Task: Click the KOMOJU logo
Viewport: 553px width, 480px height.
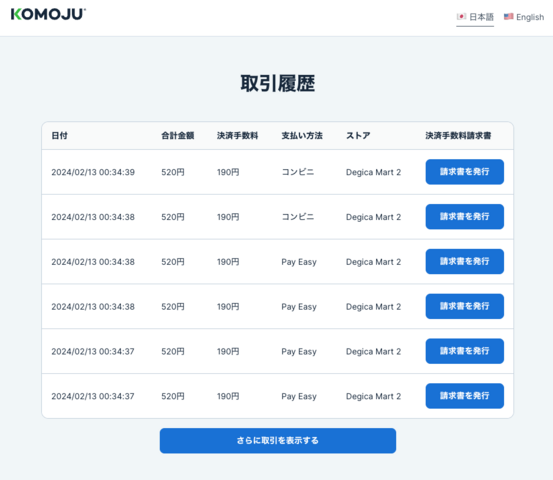Action: click(48, 14)
